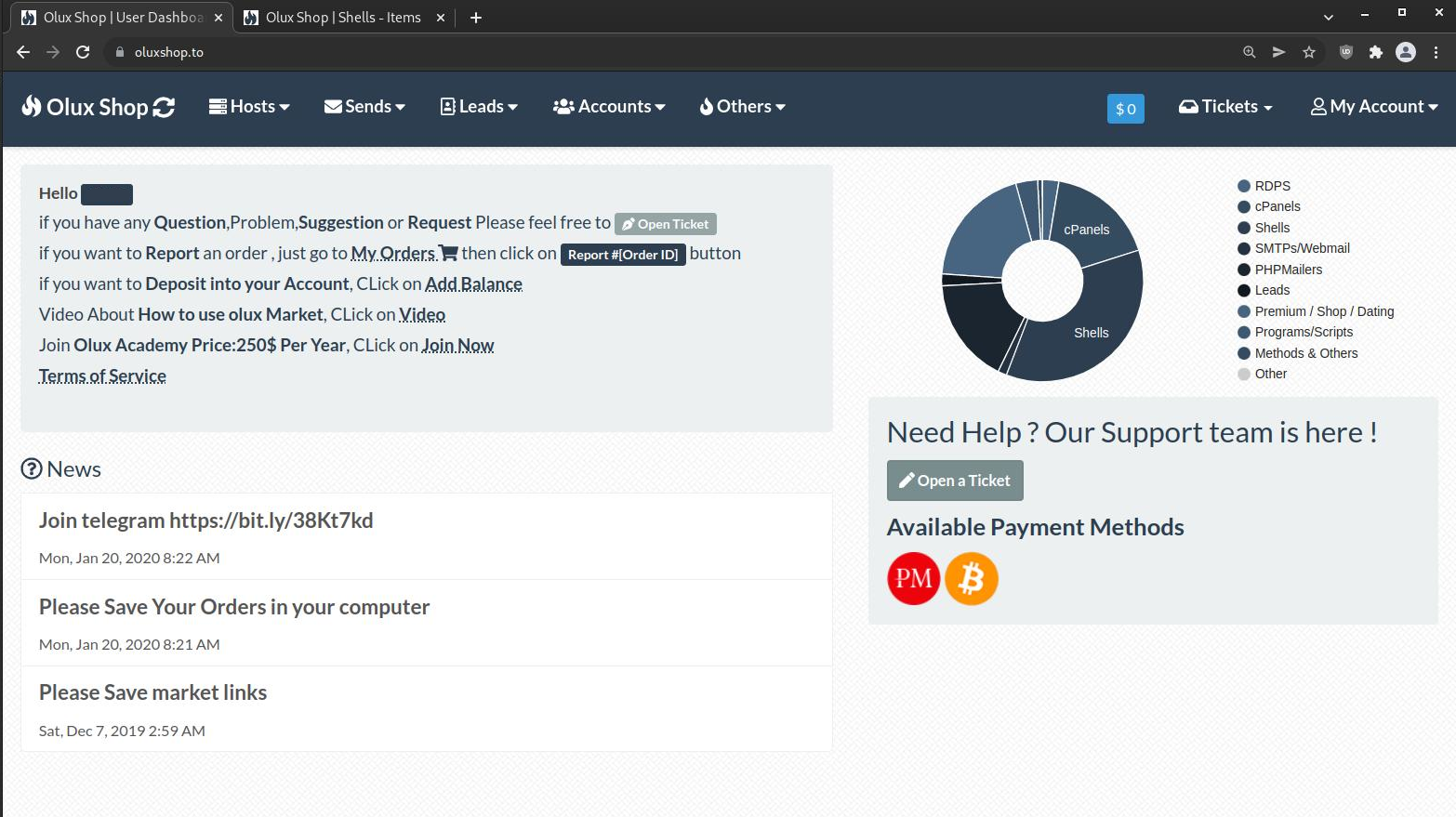Open a new browser tab
This screenshot has height=817, width=1456.
tap(476, 18)
